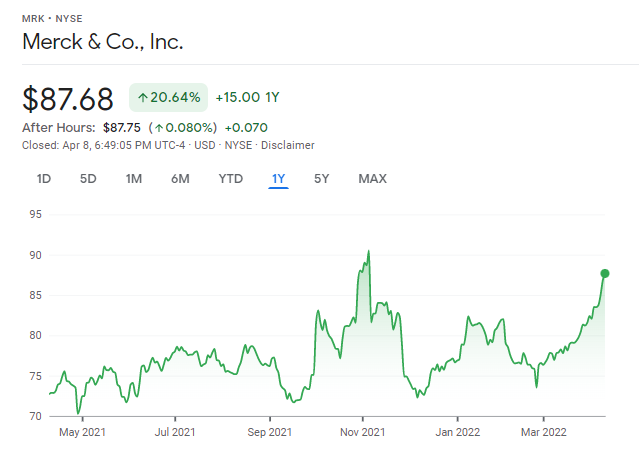The image size is (639, 455).
Task: Select the active 1Y tab
Action: [278, 179]
